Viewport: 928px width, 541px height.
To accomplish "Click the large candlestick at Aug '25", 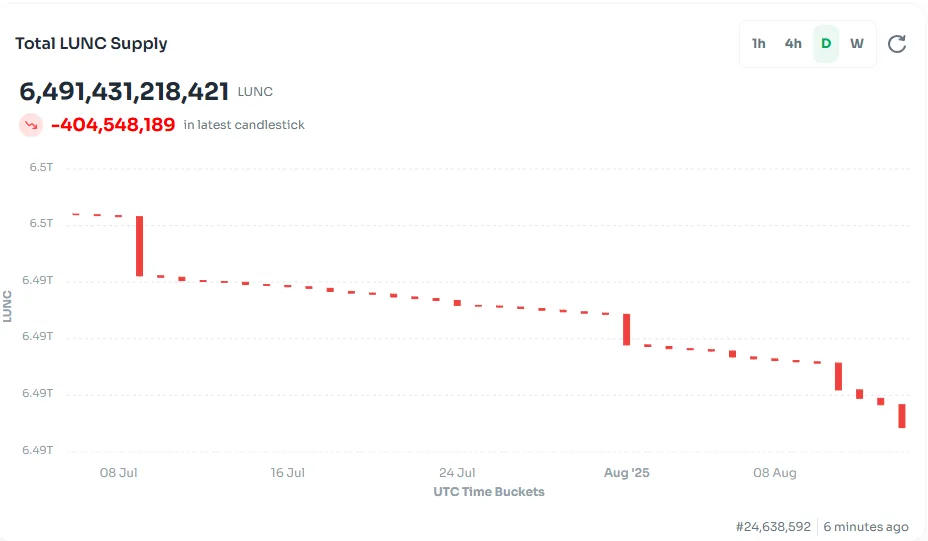I will [x=627, y=330].
